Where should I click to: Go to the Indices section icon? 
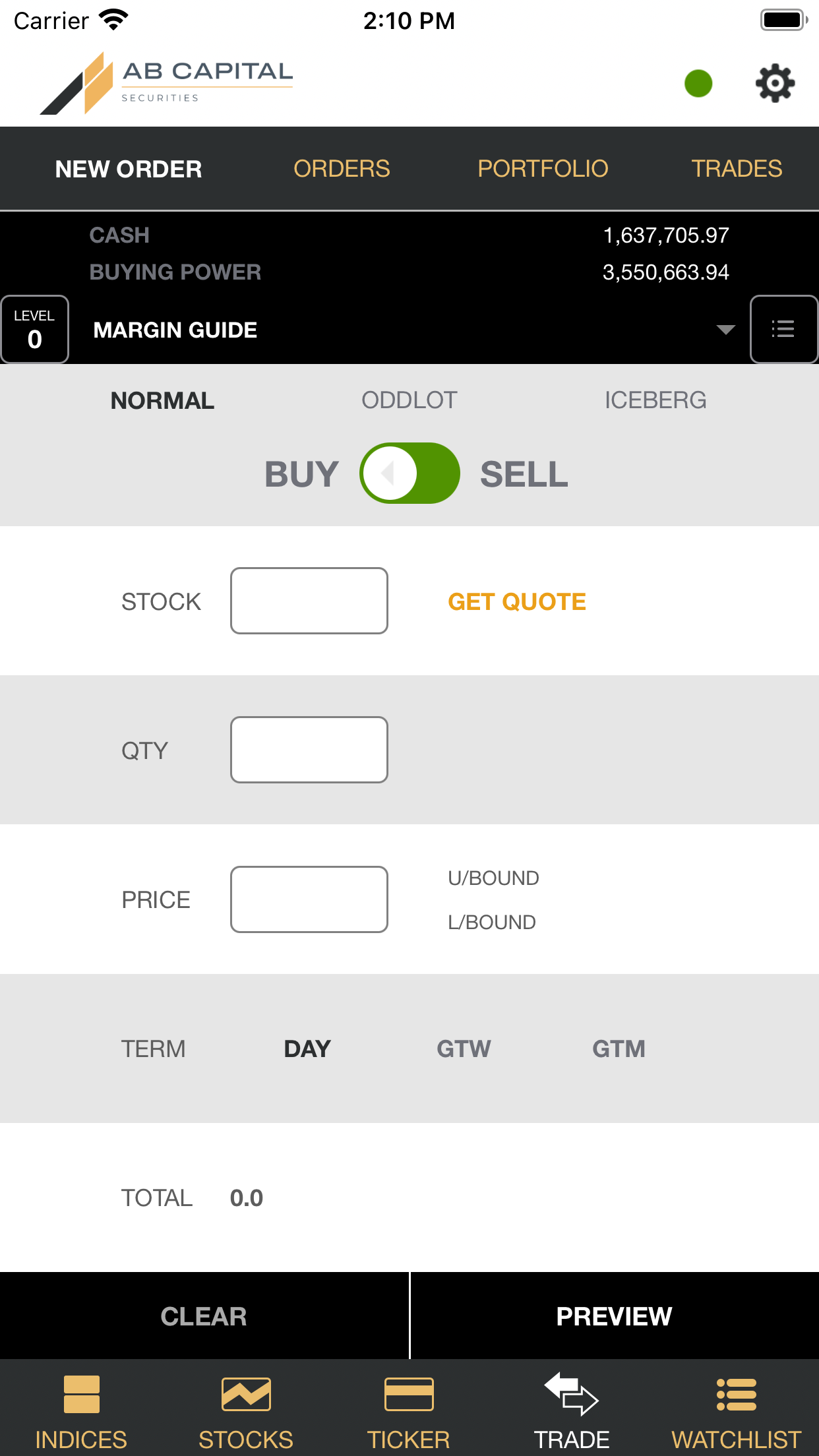81,1395
